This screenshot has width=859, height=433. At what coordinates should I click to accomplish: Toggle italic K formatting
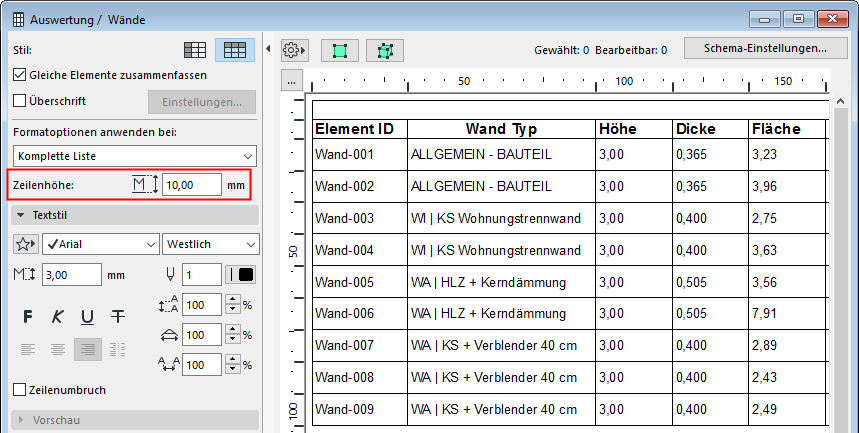pos(58,316)
